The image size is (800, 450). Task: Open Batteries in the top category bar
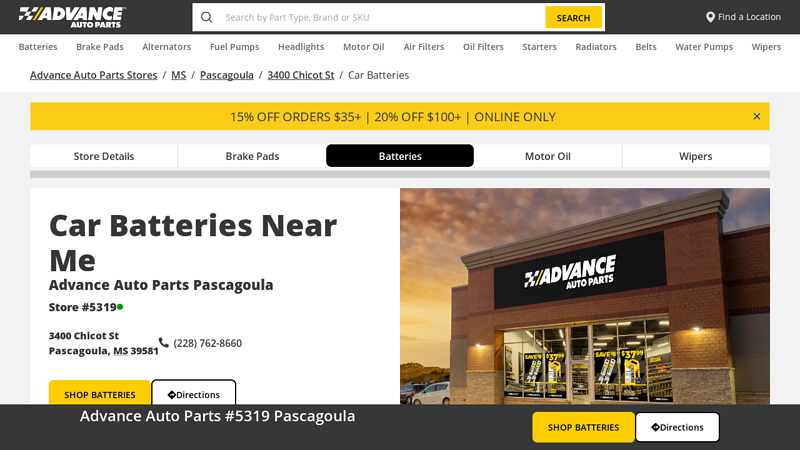pyautogui.click(x=38, y=46)
